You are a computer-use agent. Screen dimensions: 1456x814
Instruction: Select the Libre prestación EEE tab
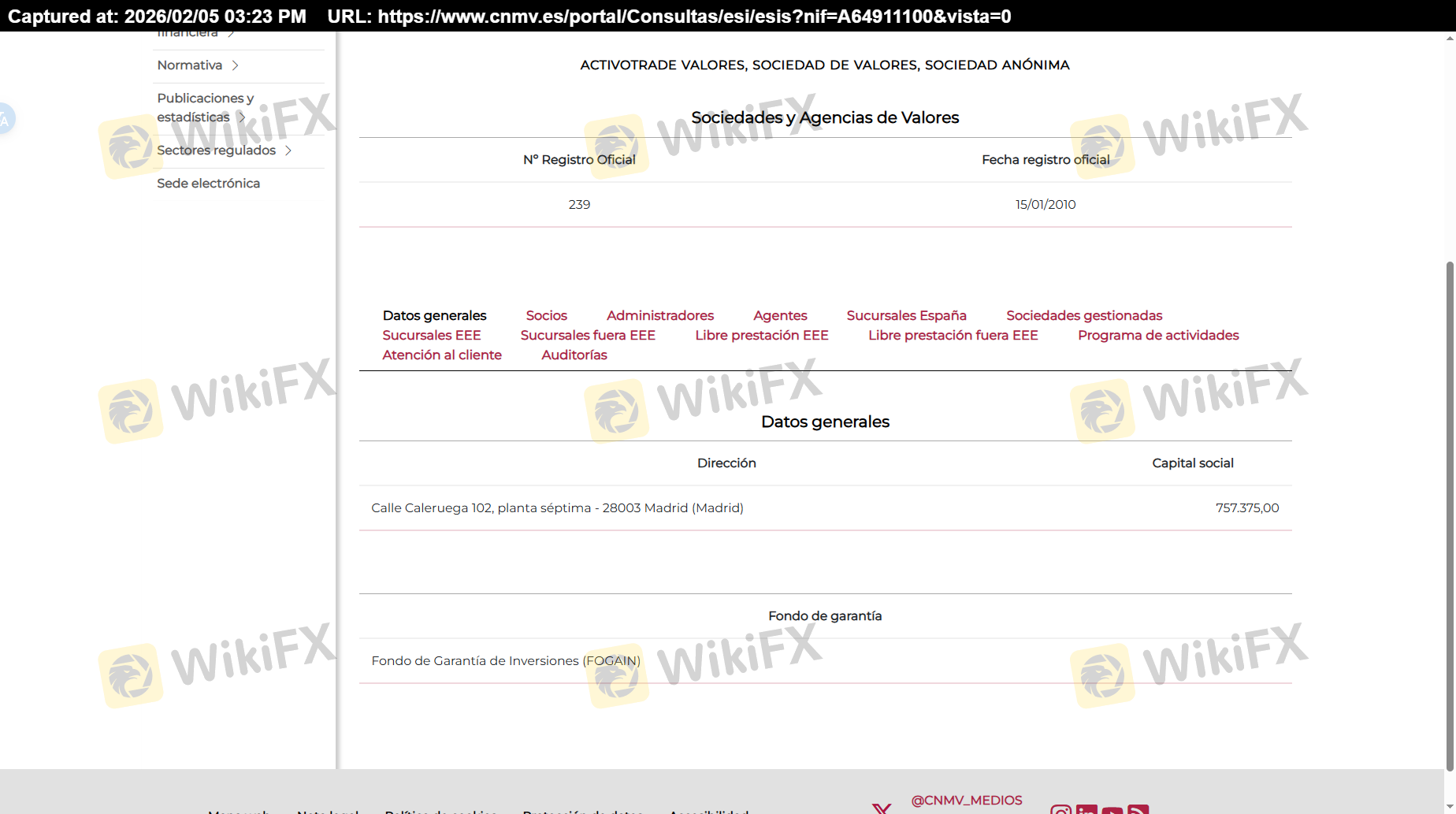click(x=762, y=335)
